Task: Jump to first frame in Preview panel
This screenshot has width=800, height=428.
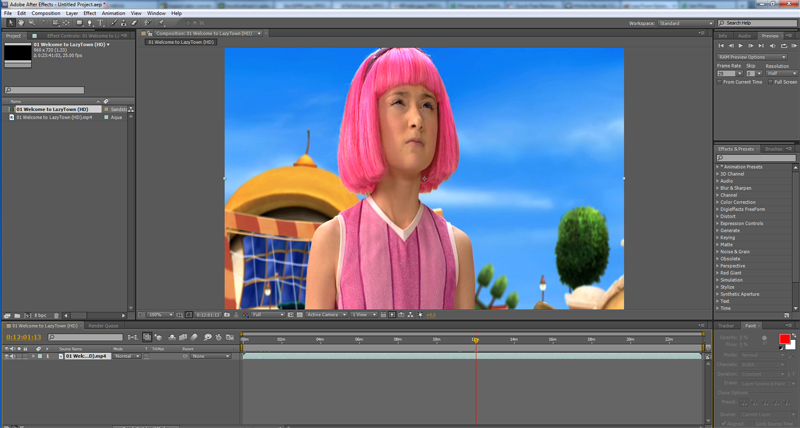Action: [721, 46]
